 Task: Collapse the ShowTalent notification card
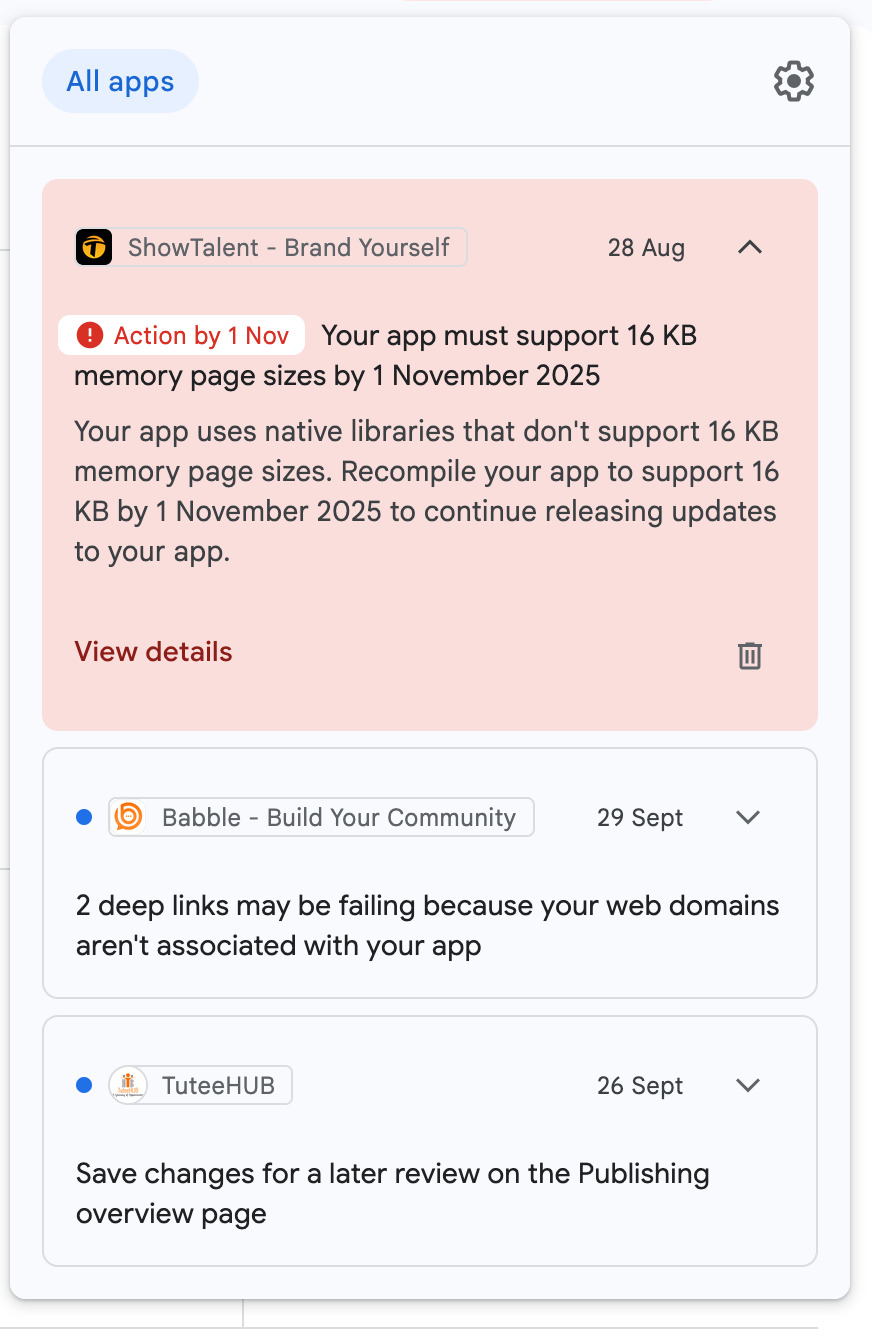(750, 247)
